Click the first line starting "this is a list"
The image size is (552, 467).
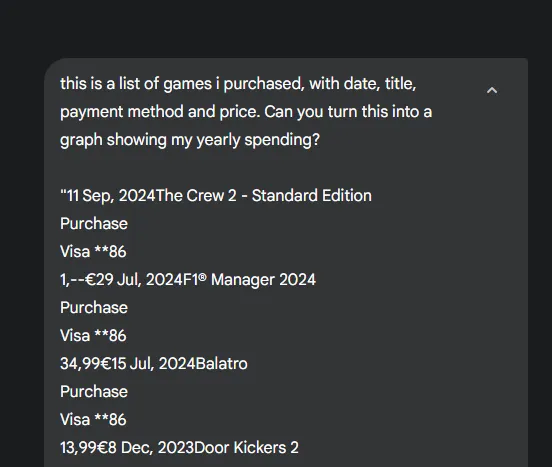pos(238,84)
